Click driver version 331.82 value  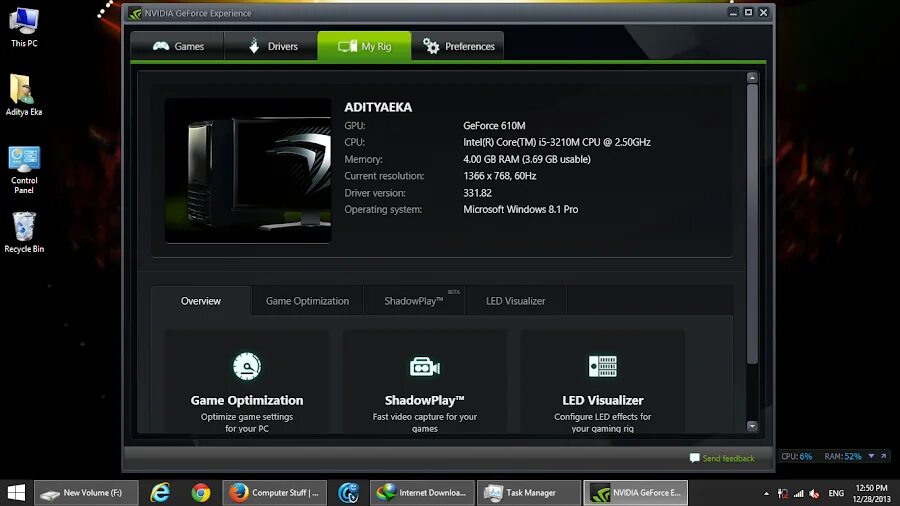478,193
